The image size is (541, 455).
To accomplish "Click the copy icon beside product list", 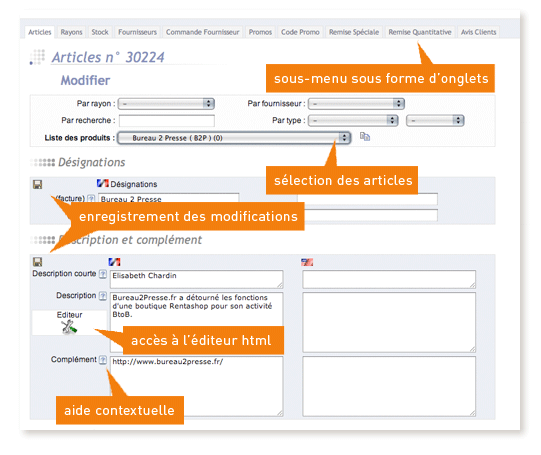I will tap(365, 137).
